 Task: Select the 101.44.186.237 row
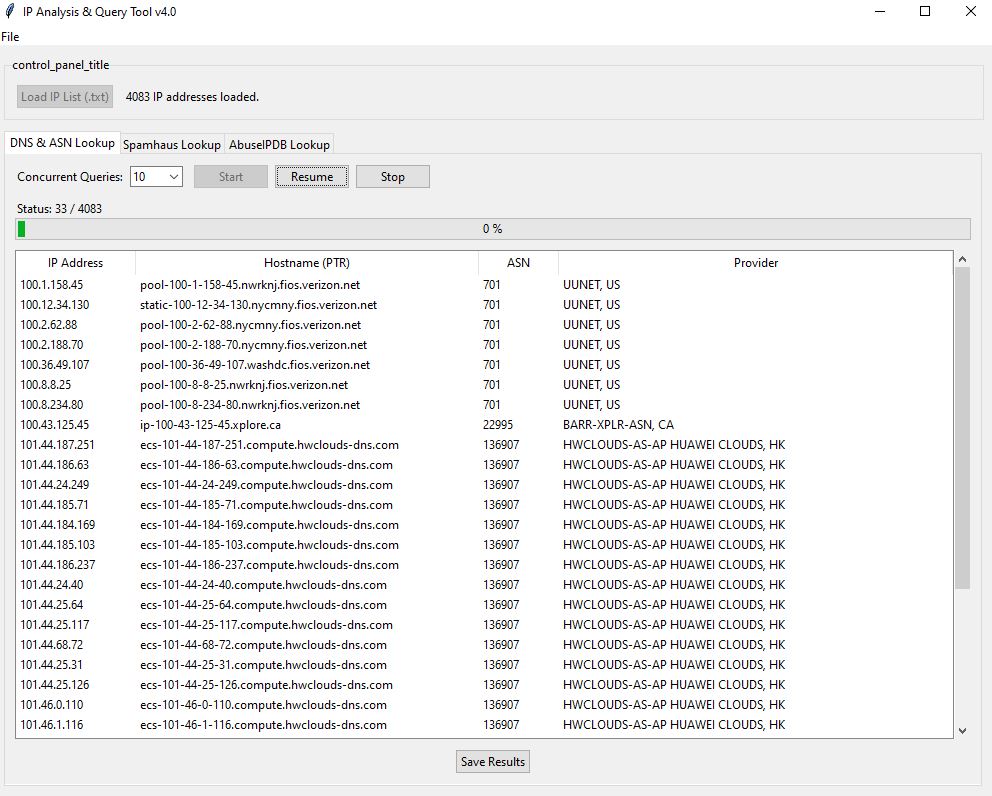pos(484,565)
